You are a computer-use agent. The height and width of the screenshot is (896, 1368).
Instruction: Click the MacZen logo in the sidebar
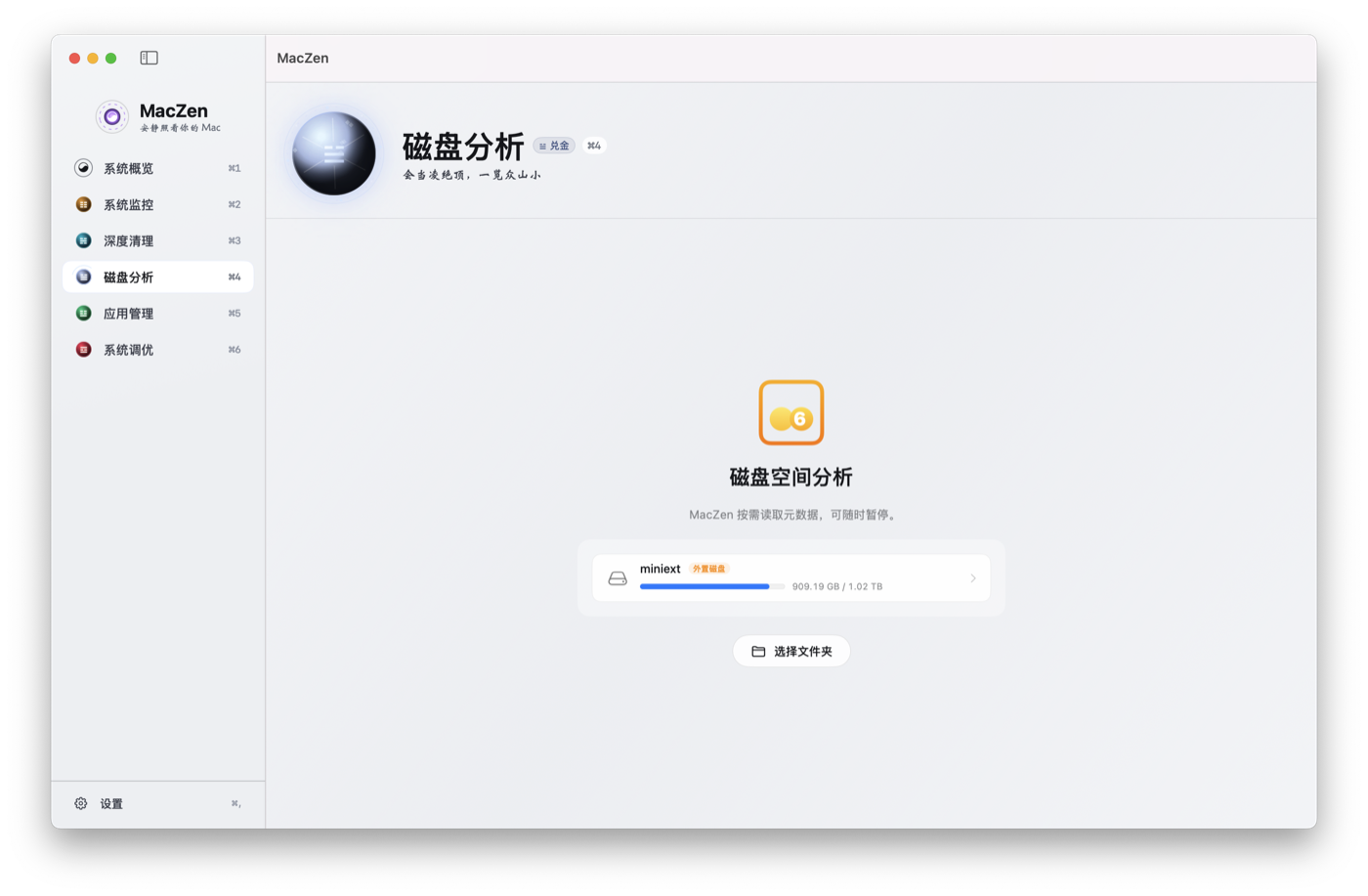(x=111, y=116)
